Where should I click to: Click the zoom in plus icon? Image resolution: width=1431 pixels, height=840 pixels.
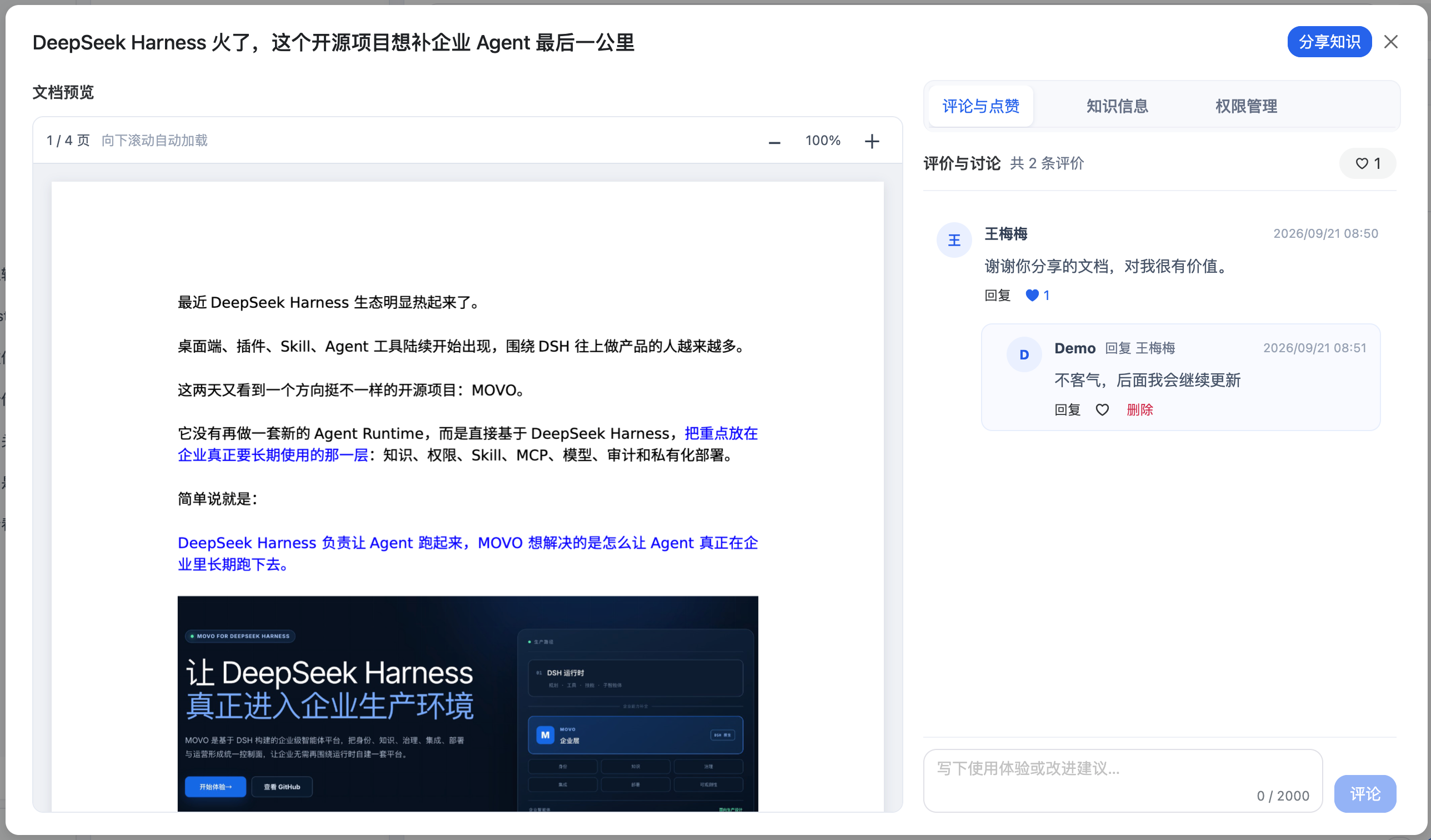tap(872, 142)
